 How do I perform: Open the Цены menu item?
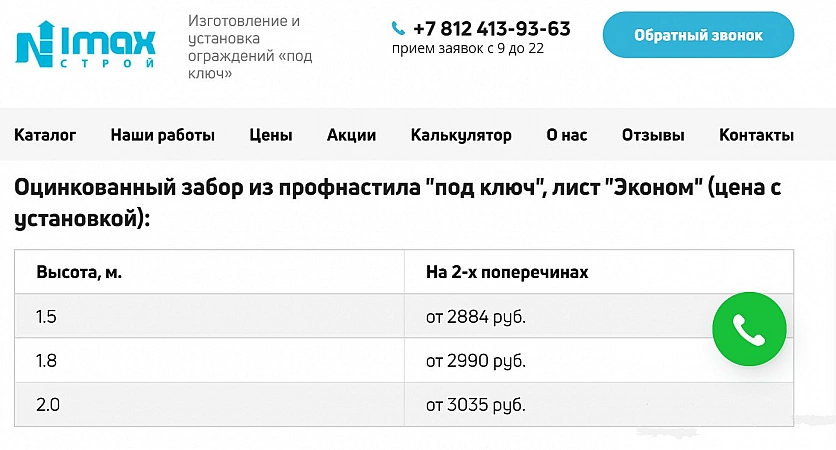[x=271, y=135]
